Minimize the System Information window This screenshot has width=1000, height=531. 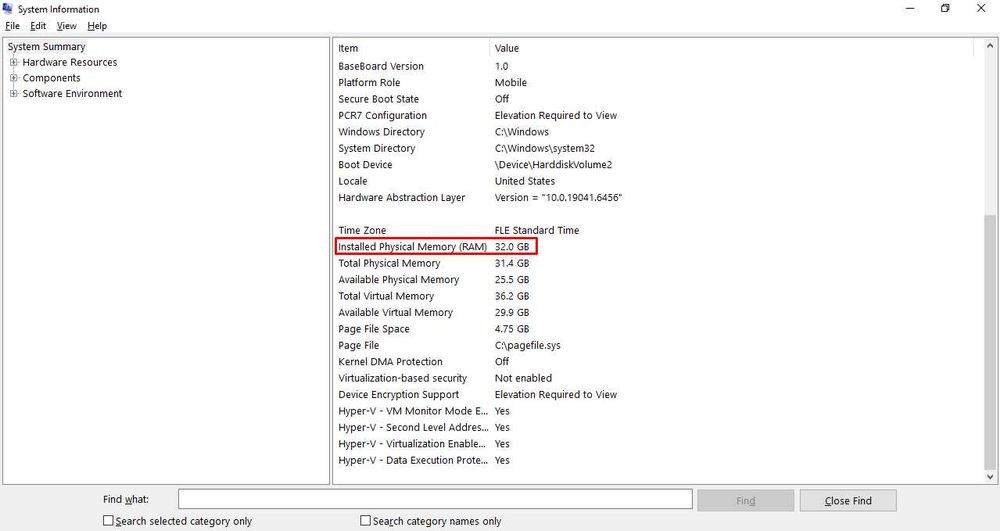click(910, 8)
